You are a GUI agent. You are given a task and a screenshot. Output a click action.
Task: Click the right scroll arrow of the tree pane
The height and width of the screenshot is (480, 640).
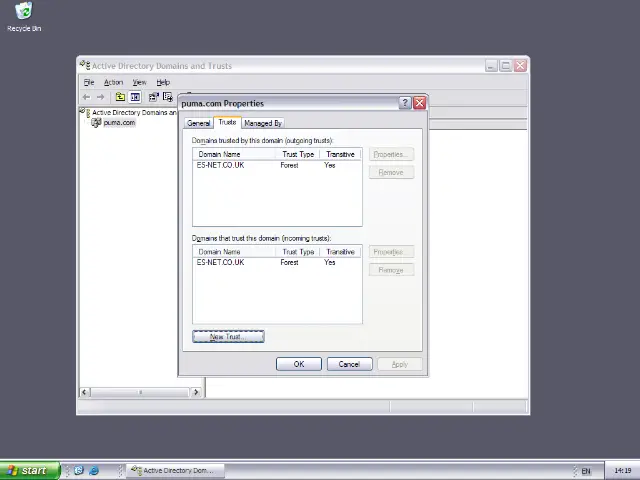(196, 392)
